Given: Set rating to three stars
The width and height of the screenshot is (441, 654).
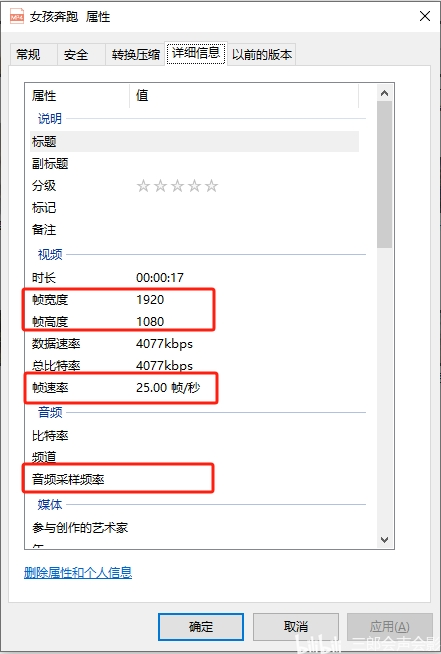Looking at the screenshot, I should click(177, 186).
